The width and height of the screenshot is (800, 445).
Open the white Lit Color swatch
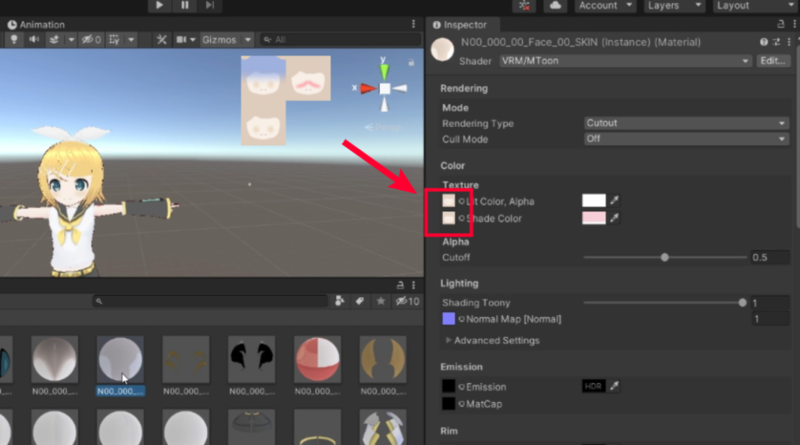point(594,201)
